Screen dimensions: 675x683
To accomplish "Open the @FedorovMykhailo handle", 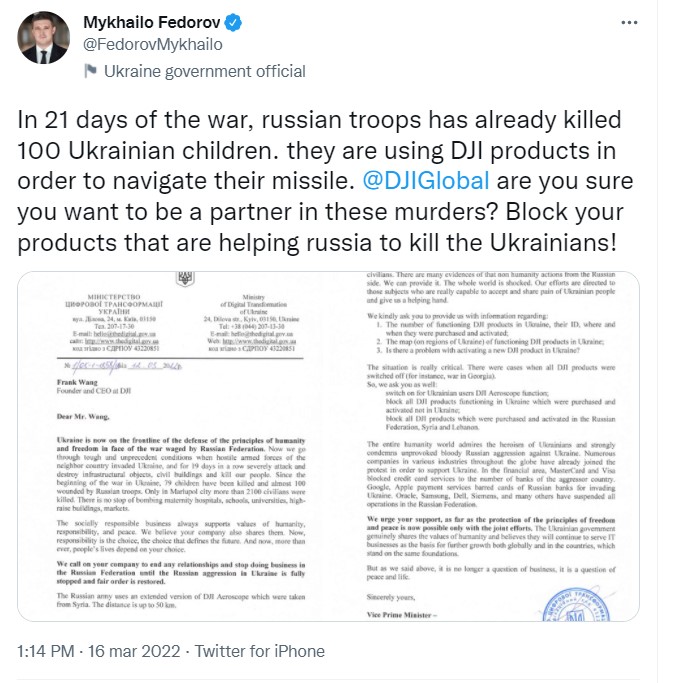I will coord(144,45).
